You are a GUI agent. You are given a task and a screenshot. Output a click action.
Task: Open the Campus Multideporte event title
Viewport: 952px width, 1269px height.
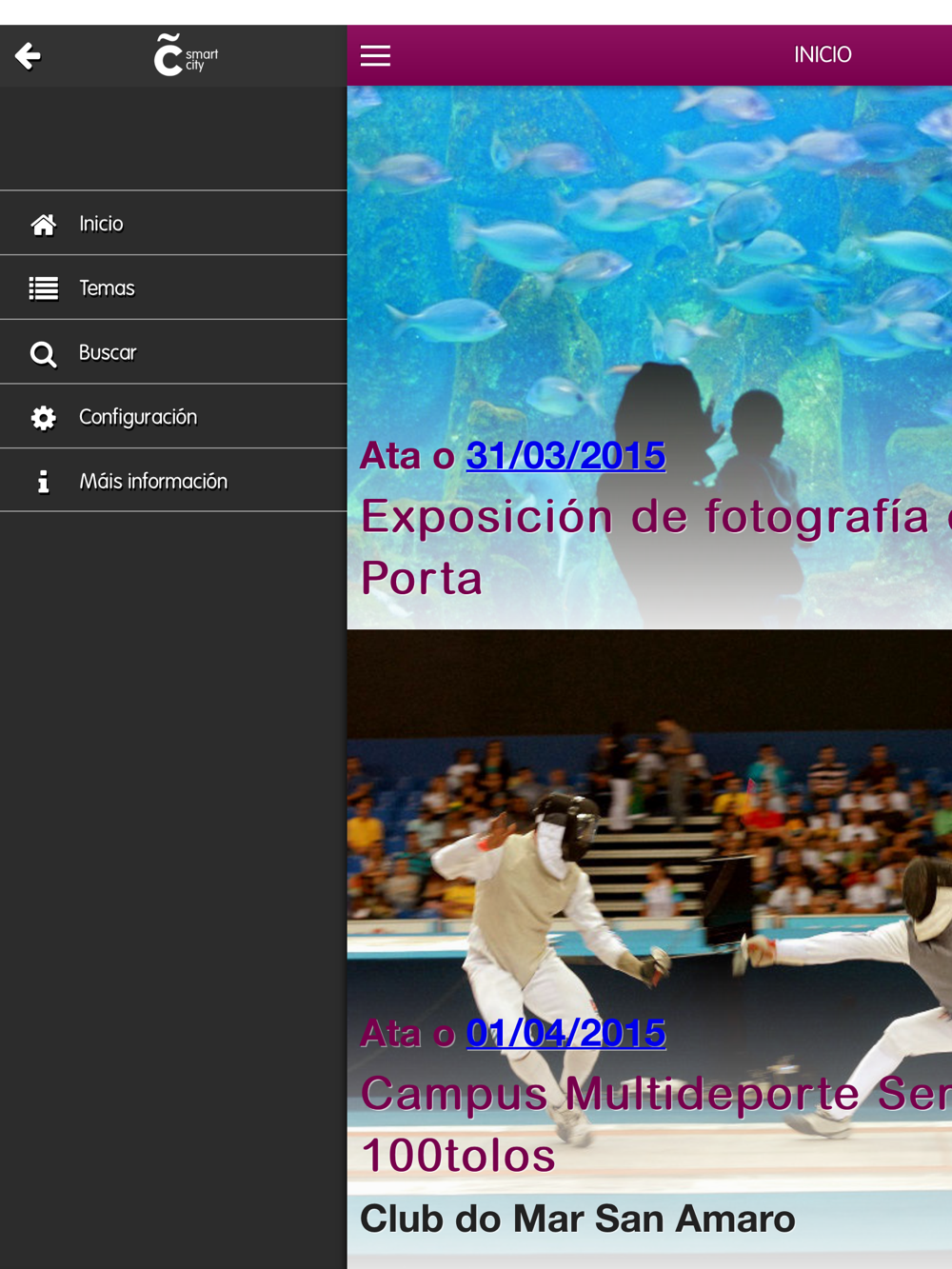click(656, 1124)
